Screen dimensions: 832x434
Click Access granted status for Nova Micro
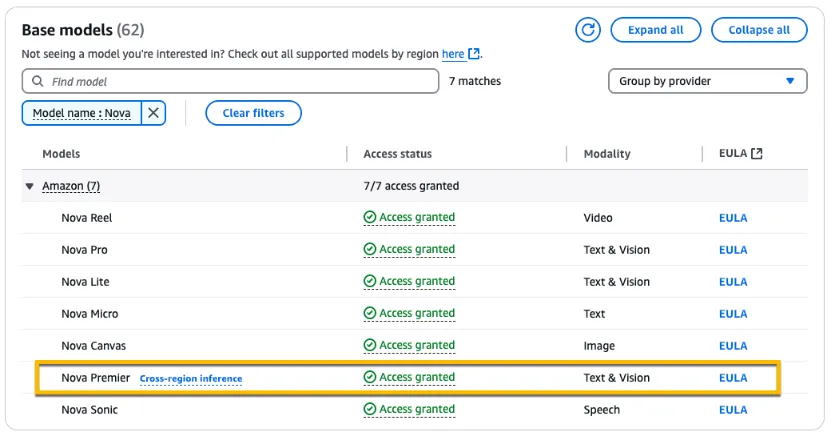pos(409,314)
